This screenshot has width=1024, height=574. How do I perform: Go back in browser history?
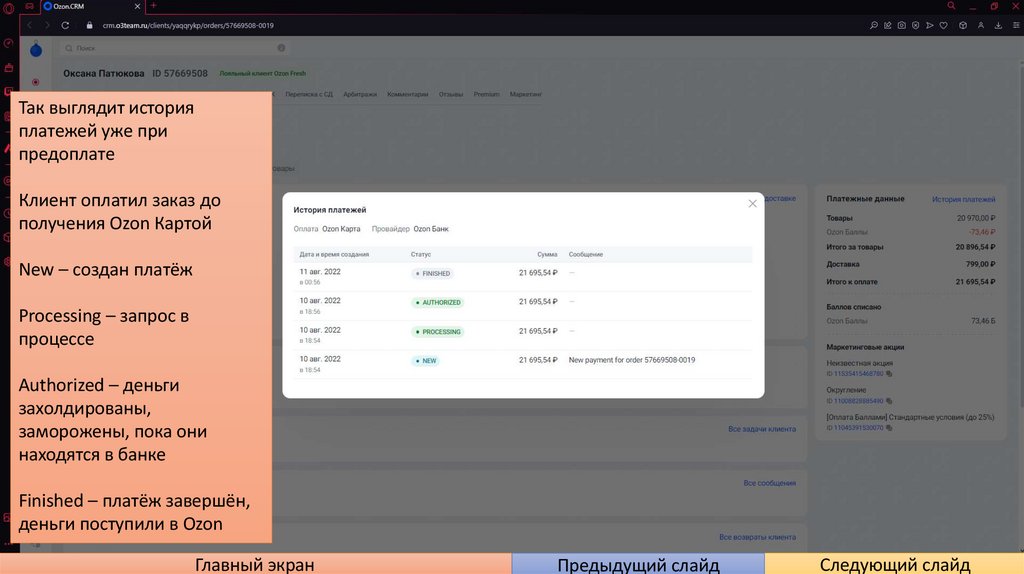click(x=29, y=25)
